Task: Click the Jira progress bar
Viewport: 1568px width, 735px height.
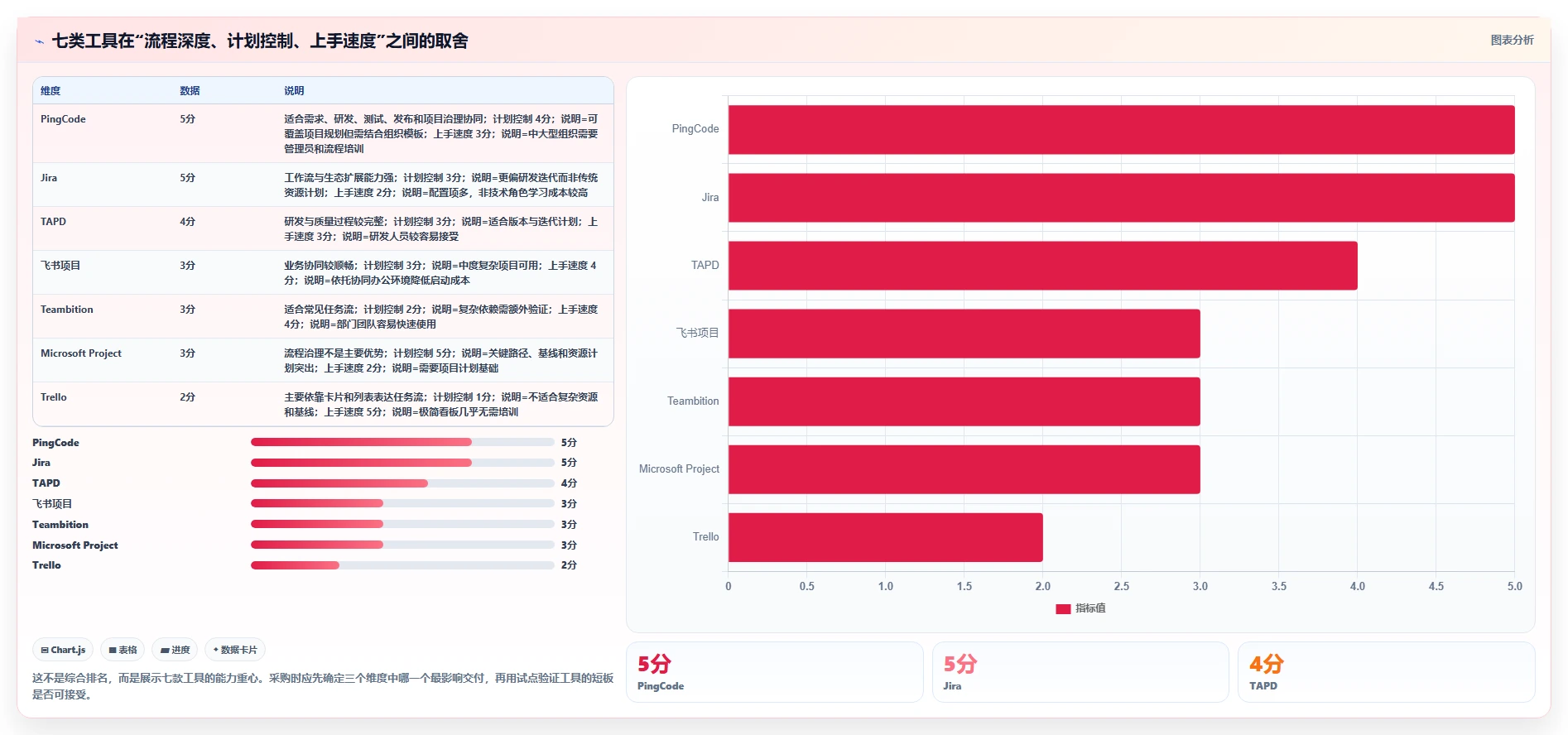Action: [402, 463]
